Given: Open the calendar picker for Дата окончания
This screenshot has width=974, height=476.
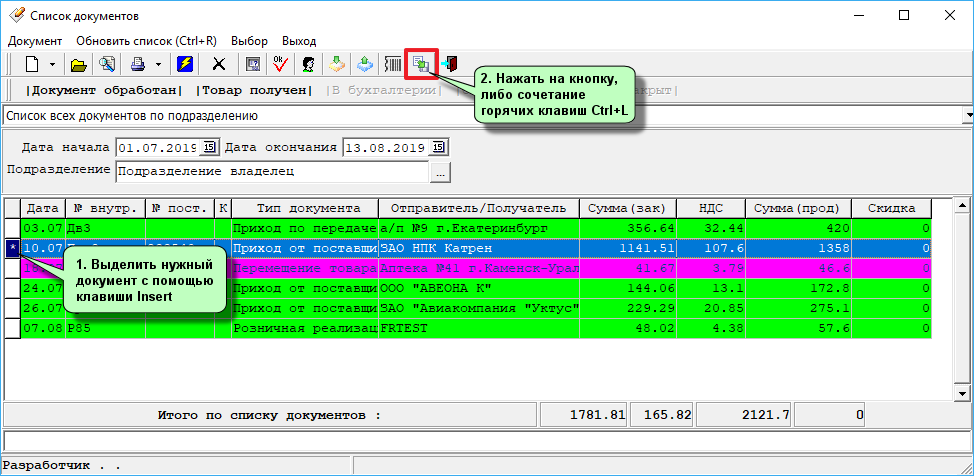Looking at the screenshot, I should click(x=438, y=148).
